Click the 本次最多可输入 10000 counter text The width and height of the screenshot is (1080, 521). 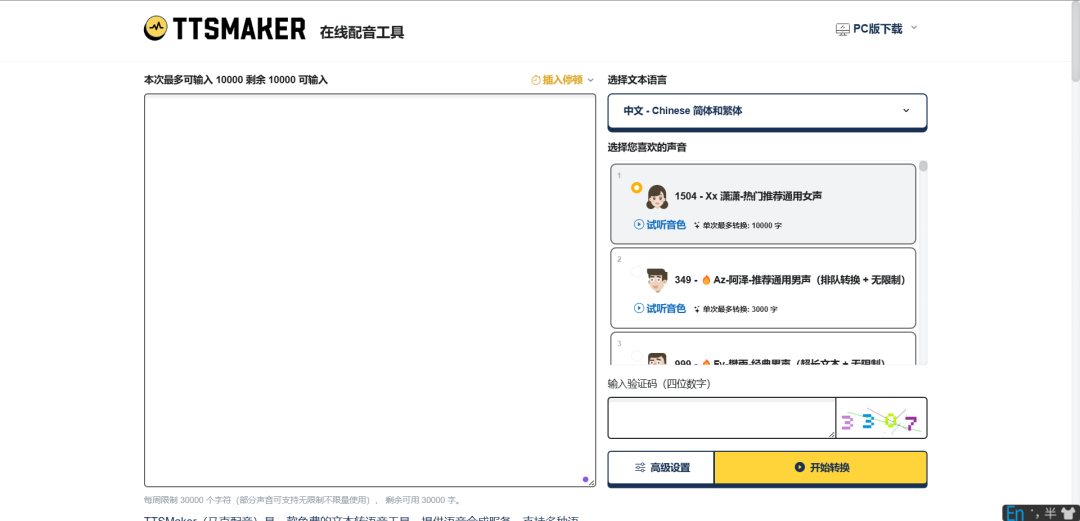click(x=236, y=80)
